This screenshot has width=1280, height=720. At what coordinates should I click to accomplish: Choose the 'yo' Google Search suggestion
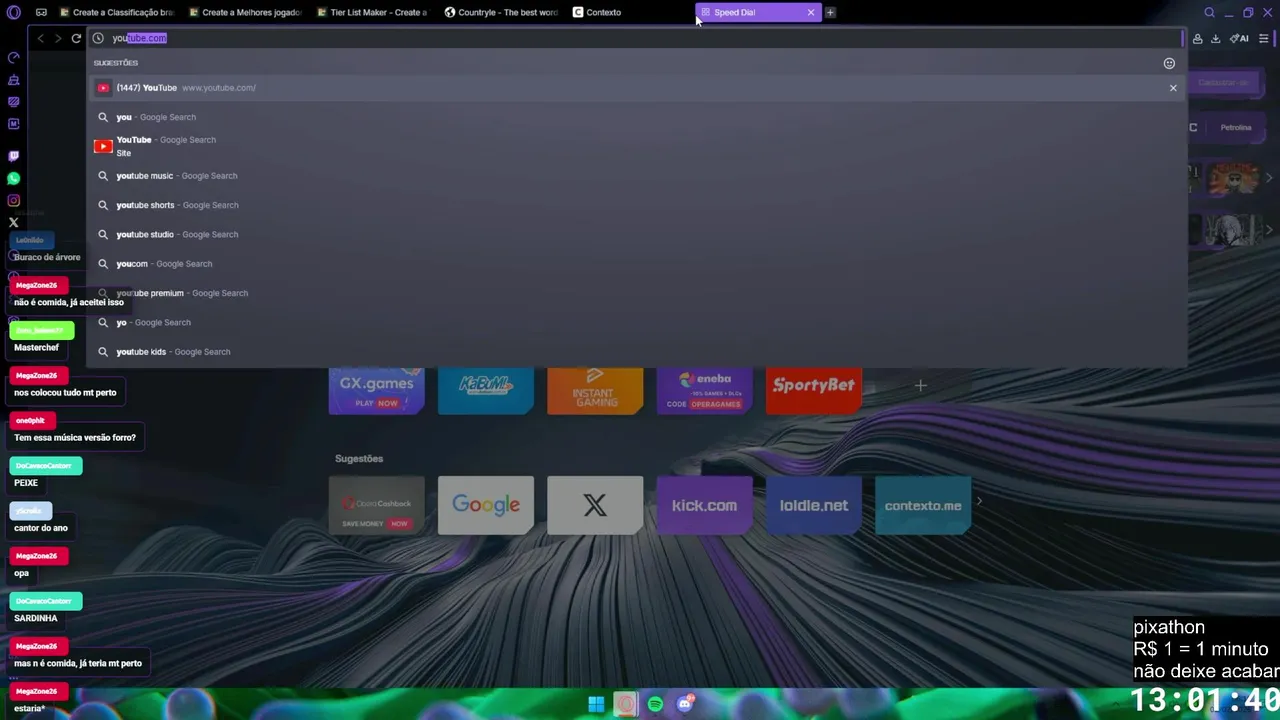pyautogui.click(x=636, y=322)
